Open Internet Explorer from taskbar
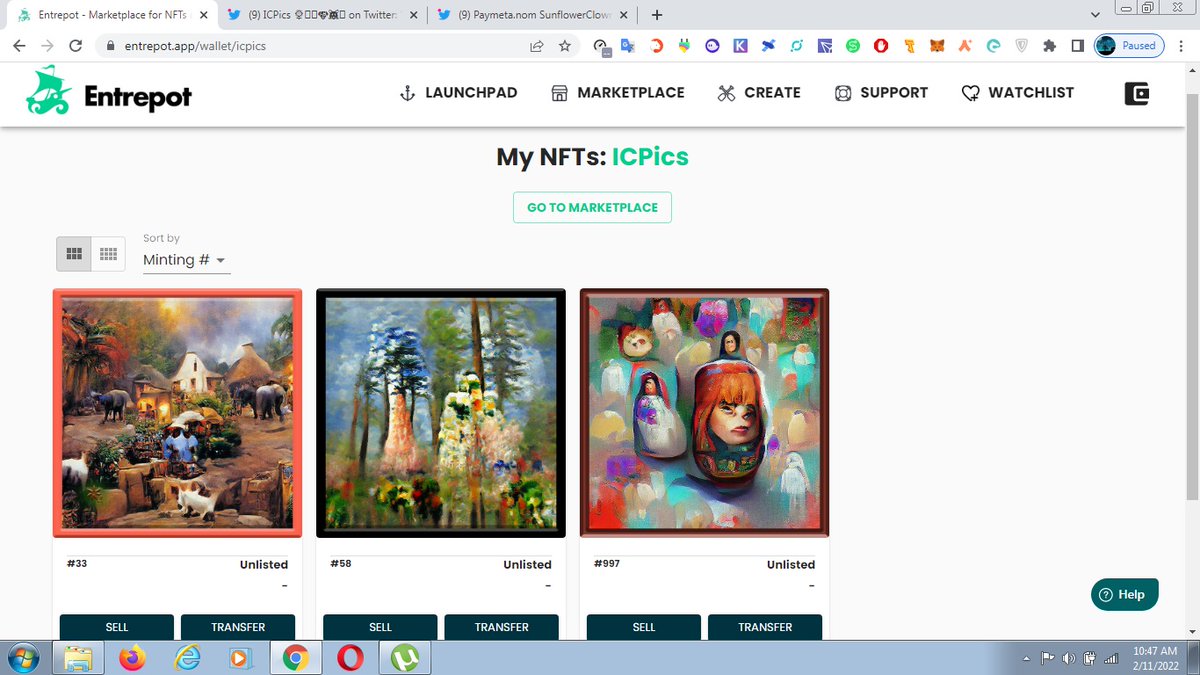The height and width of the screenshot is (675, 1200). (187, 657)
